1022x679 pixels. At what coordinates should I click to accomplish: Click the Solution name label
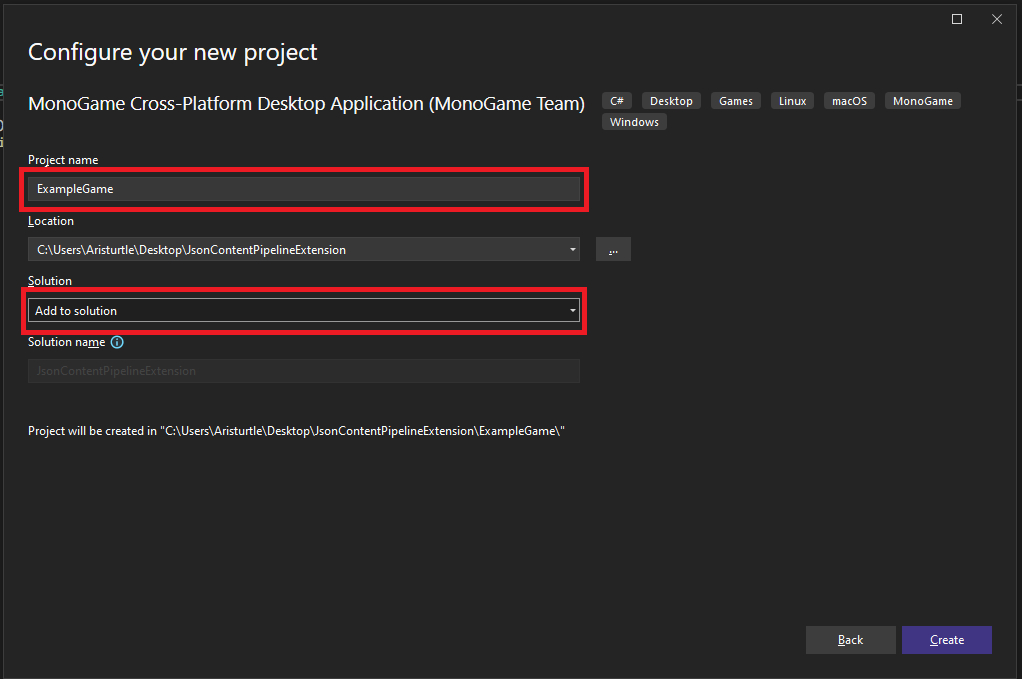(66, 342)
